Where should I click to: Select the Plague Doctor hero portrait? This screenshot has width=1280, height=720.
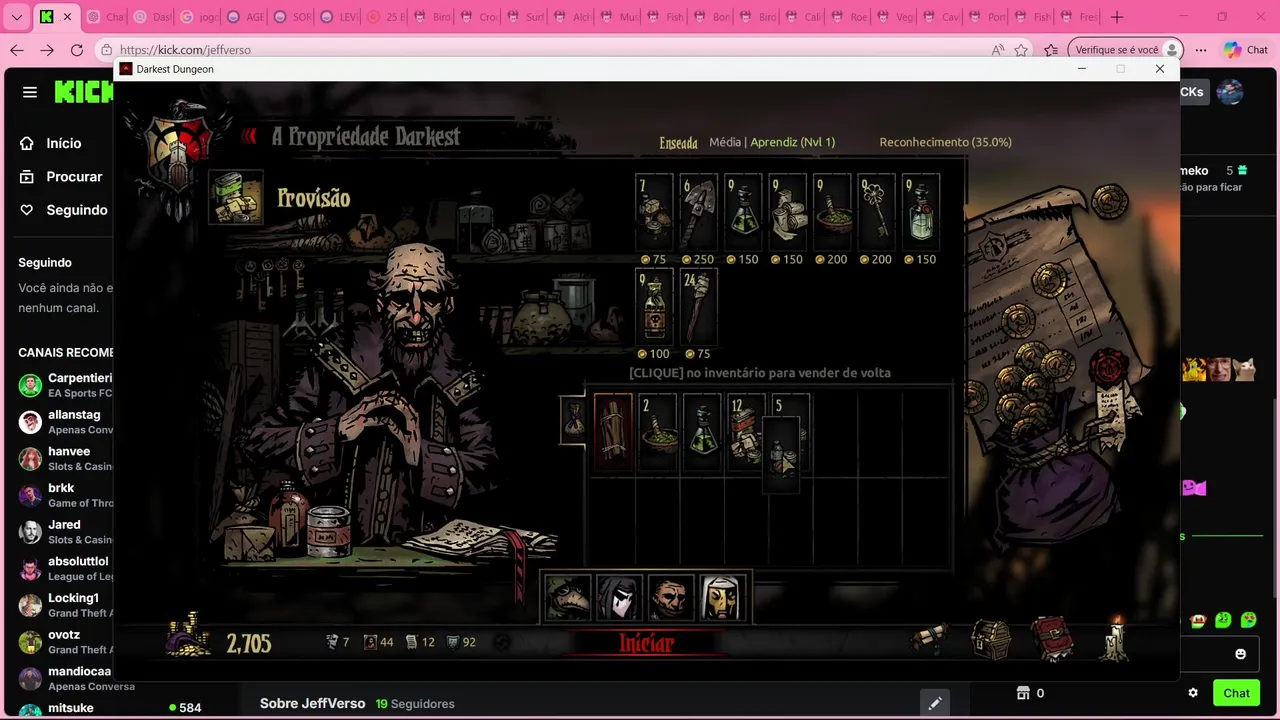click(568, 598)
